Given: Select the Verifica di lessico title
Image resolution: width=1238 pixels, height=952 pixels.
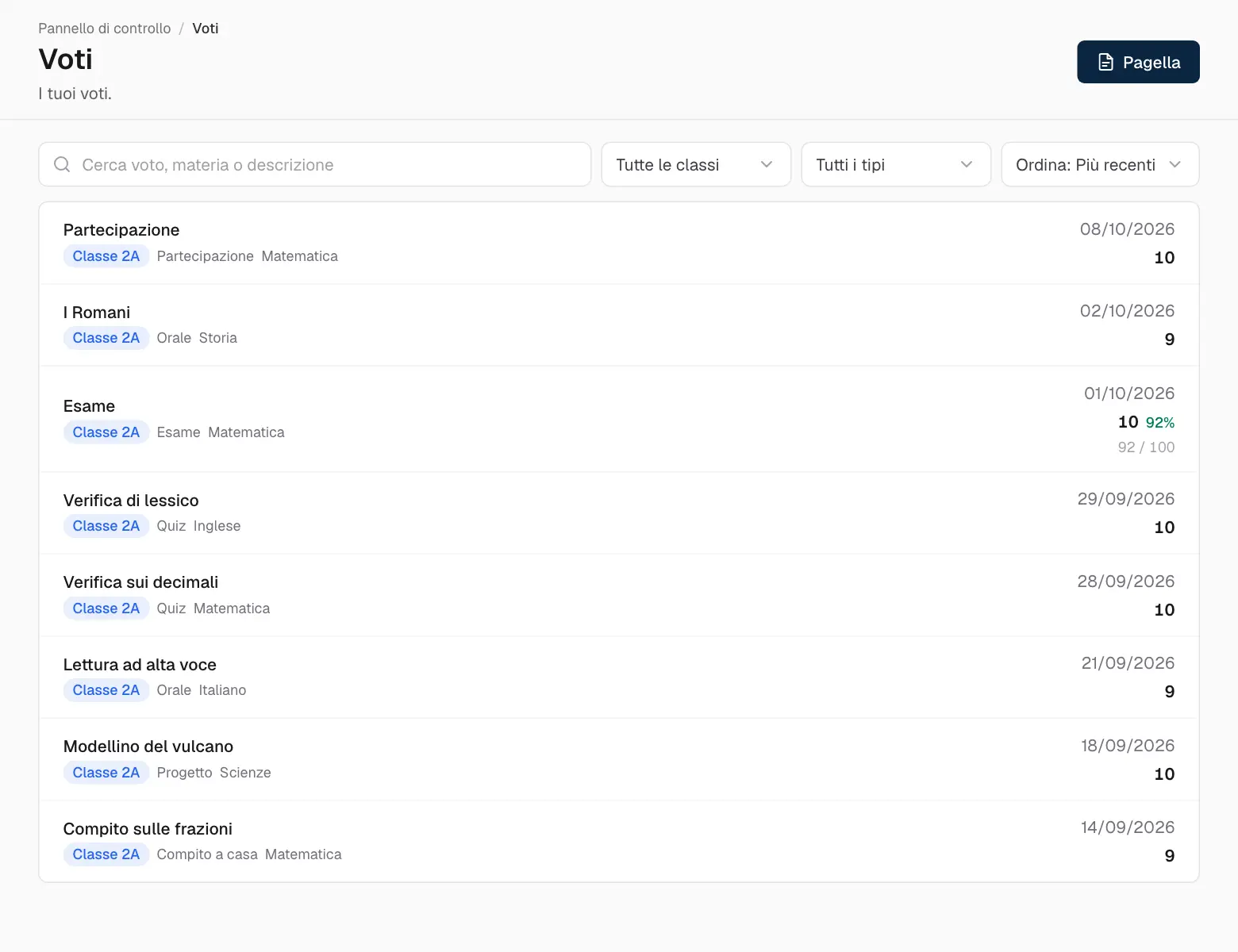Looking at the screenshot, I should (131, 501).
